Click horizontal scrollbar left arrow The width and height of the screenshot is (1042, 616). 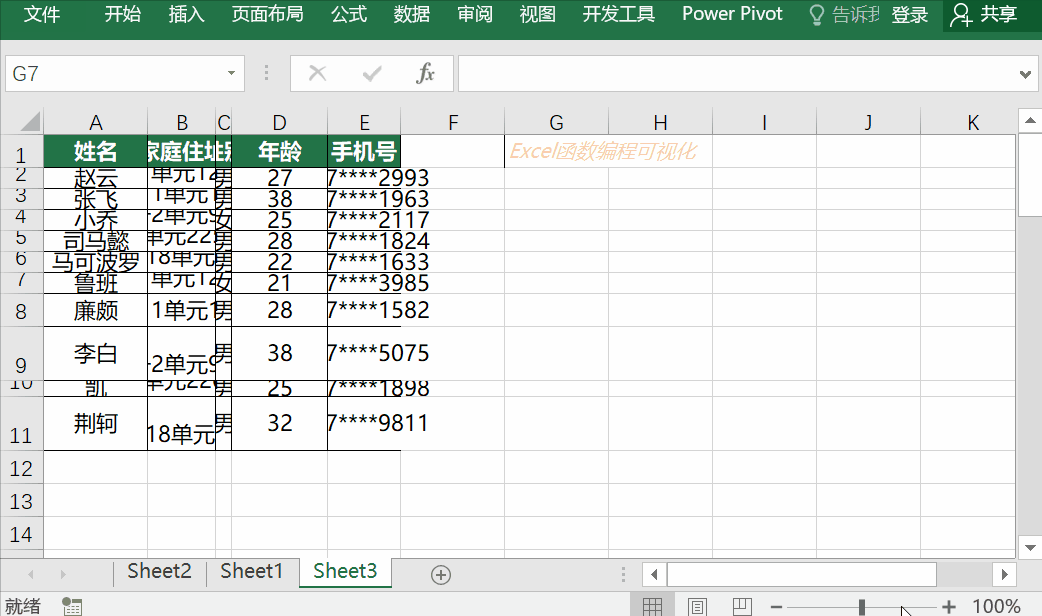pos(655,574)
